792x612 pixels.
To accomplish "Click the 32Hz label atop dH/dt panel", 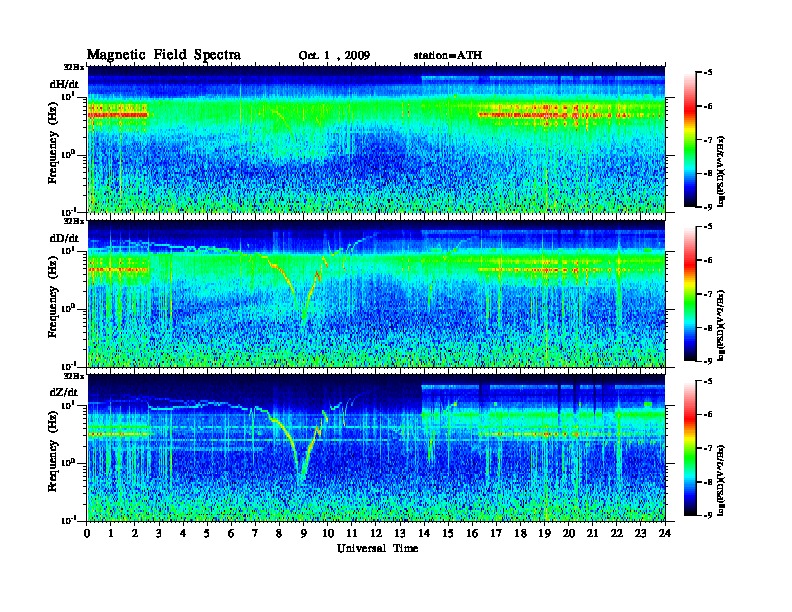I will [73, 67].
